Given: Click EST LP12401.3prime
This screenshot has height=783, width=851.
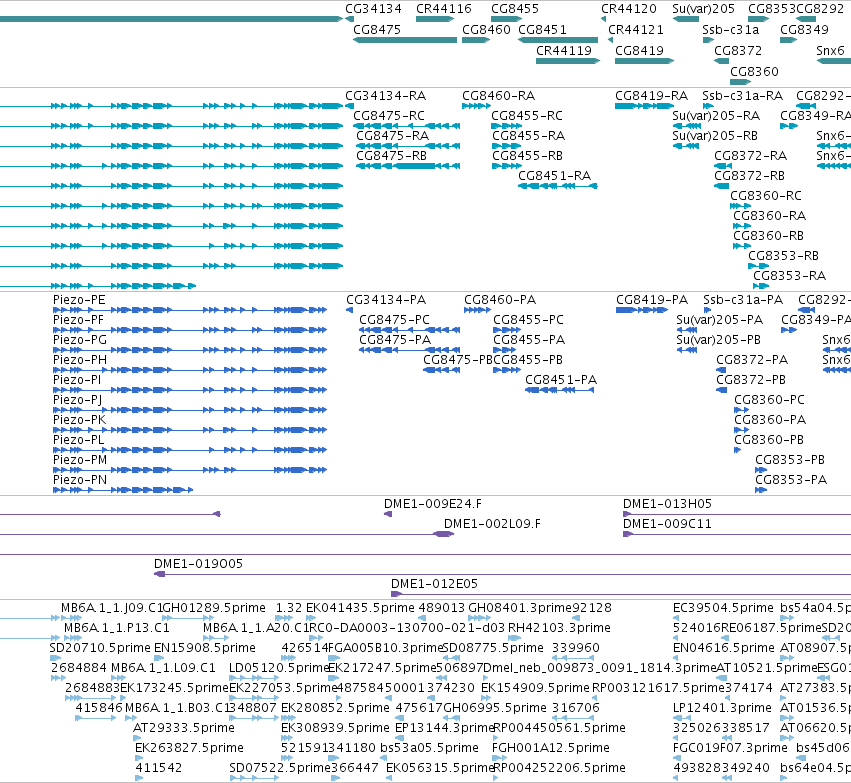Looking at the screenshot, I should point(722,708).
